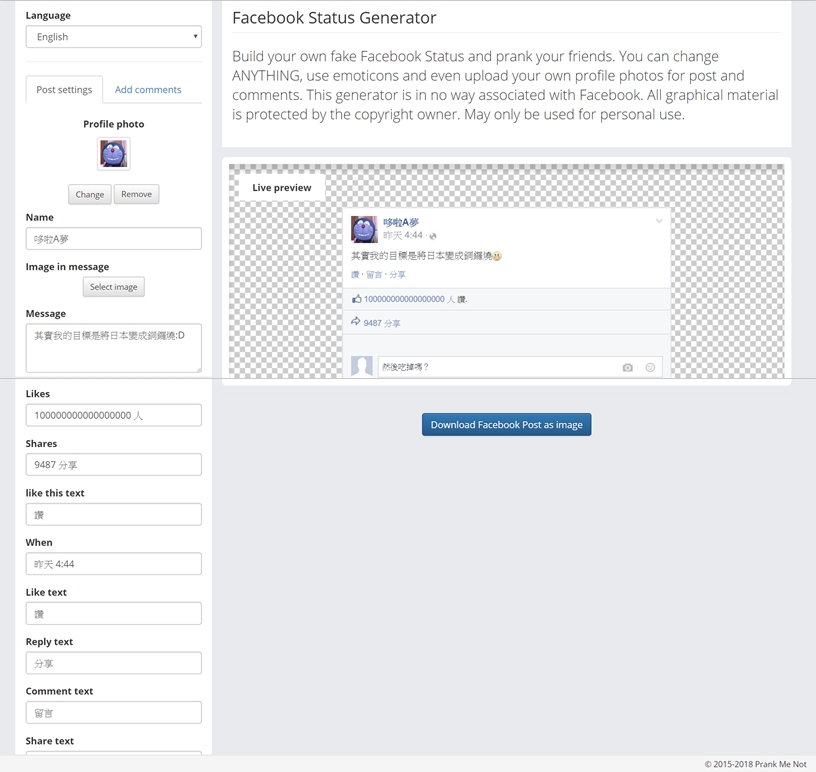Focus the 'like this text' input field

pyautogui.click(x=113, y=514)
